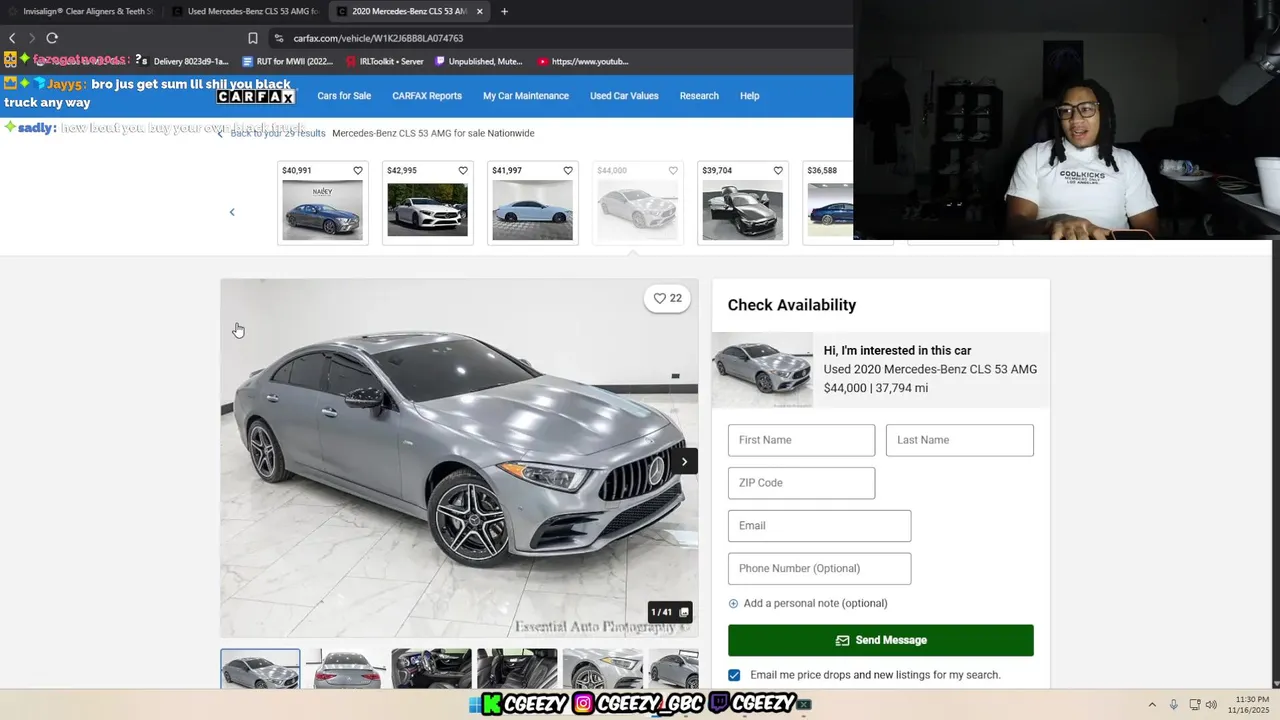Screen dimensions: 1280x720
Task: Open the Cars for Sale menu
Action: click(344, 96)
